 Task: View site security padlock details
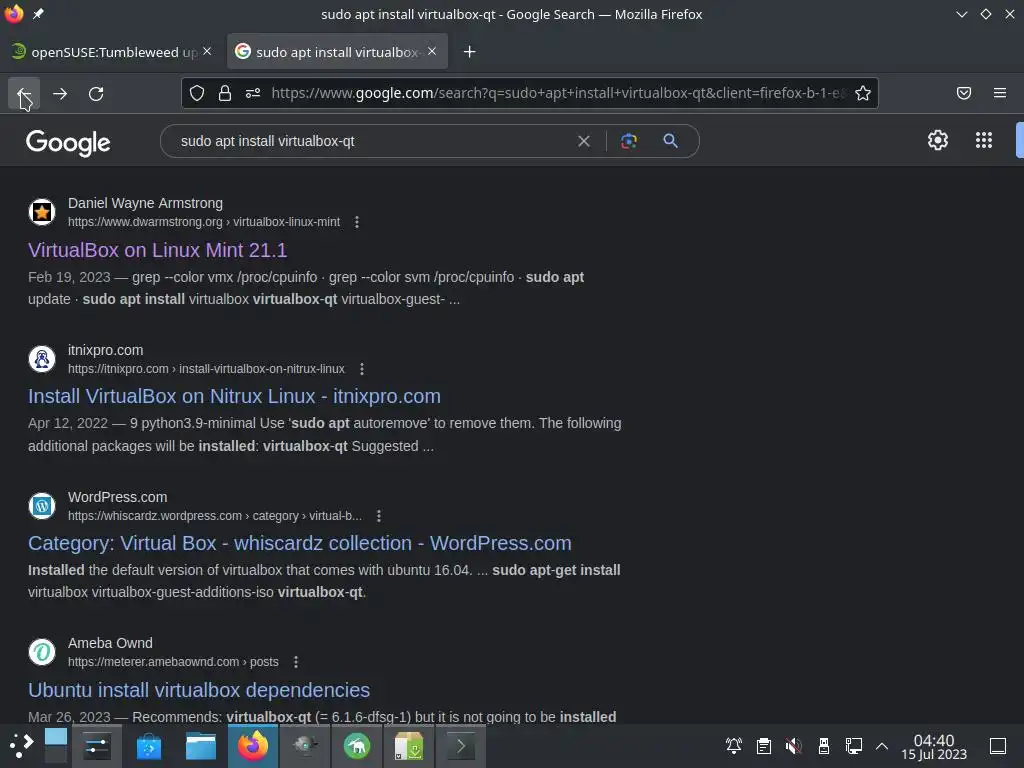[x=225, y=93]
